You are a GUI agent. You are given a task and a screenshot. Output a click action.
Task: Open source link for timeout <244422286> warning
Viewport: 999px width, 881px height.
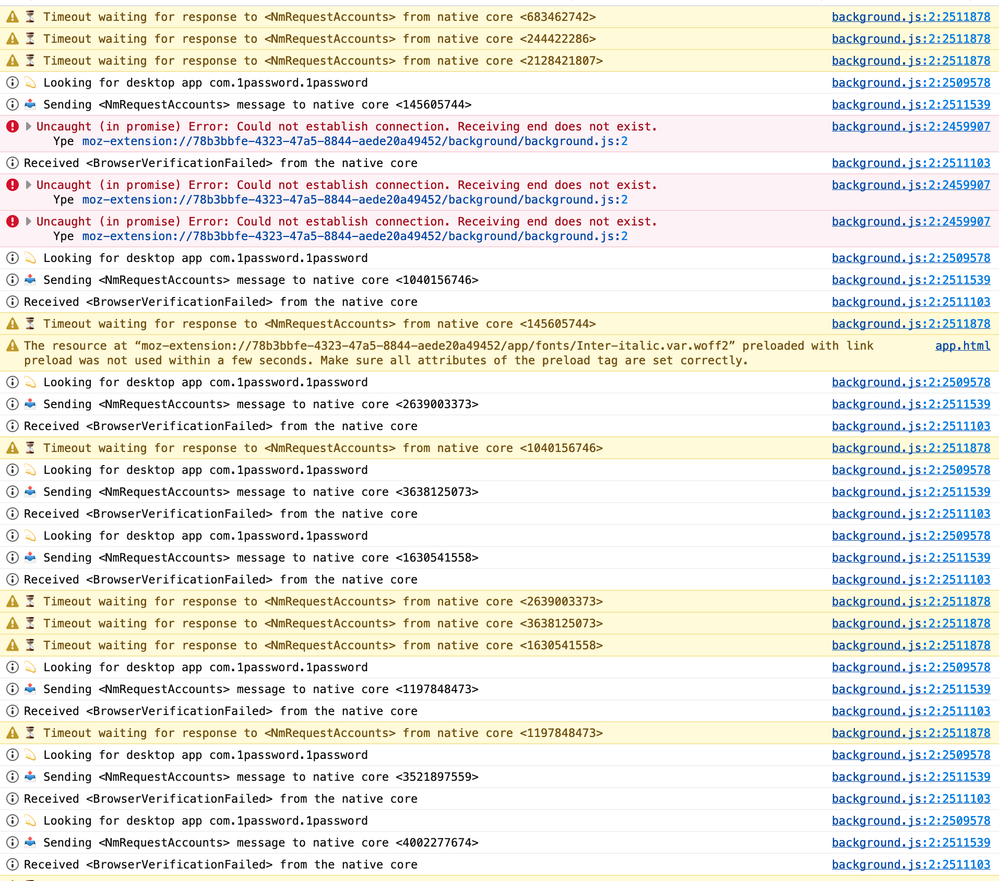point(910,39)
